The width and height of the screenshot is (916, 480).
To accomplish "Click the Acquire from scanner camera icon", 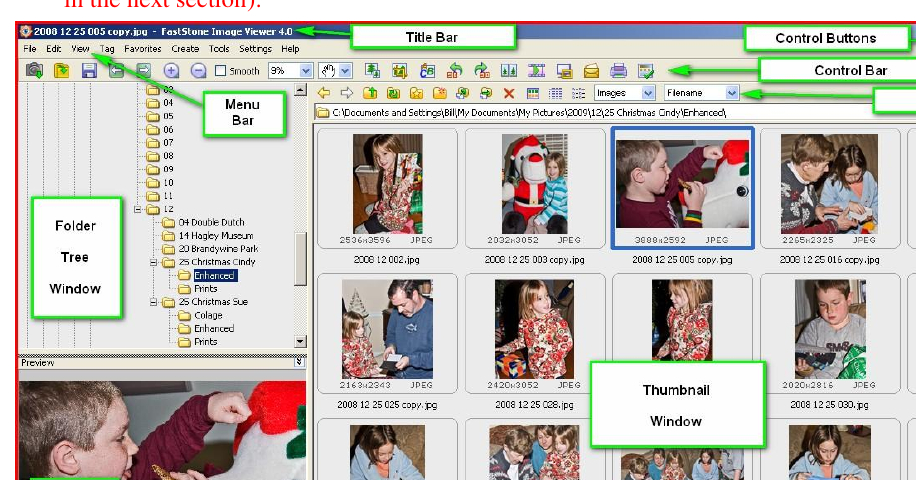I will 34,71.
